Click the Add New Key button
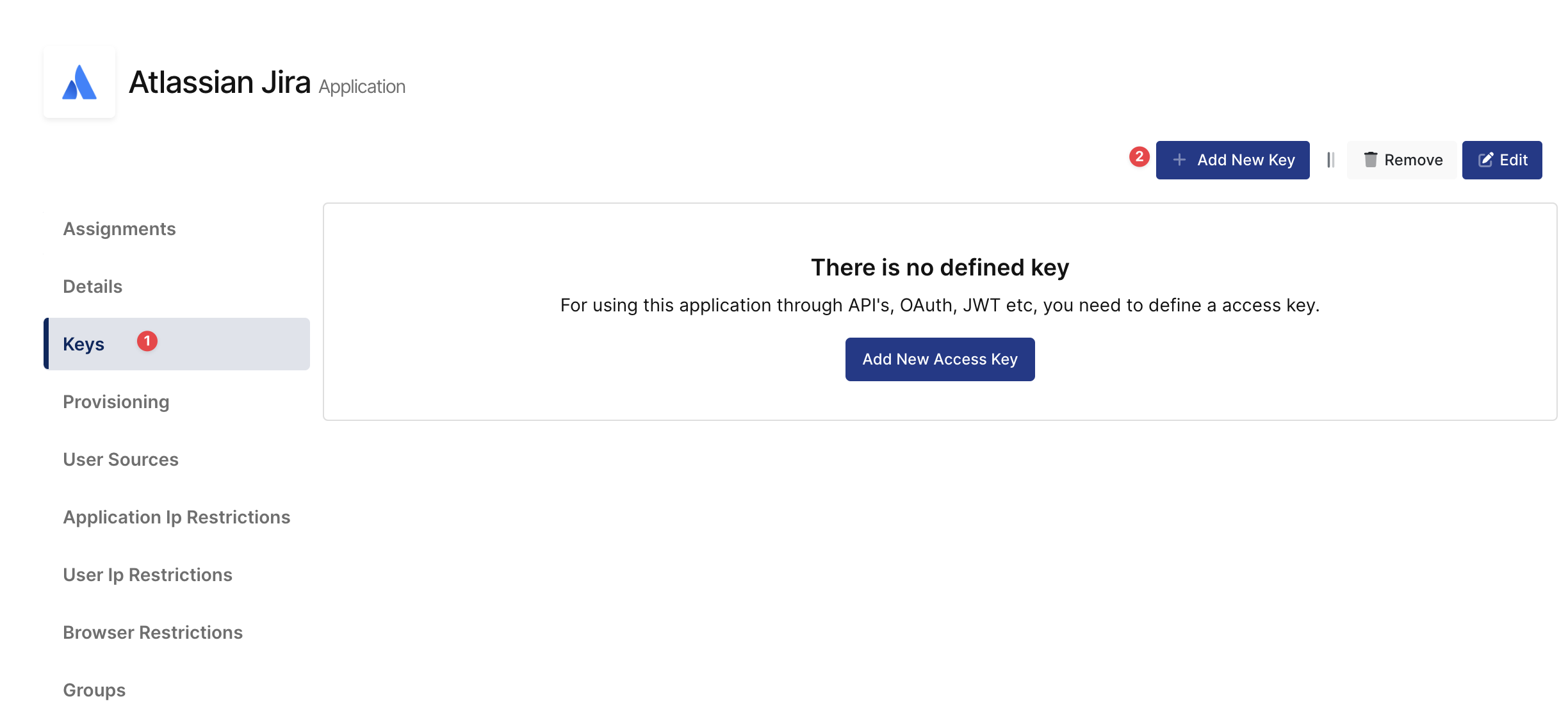1568x715 pixels. pos(1233,160)
